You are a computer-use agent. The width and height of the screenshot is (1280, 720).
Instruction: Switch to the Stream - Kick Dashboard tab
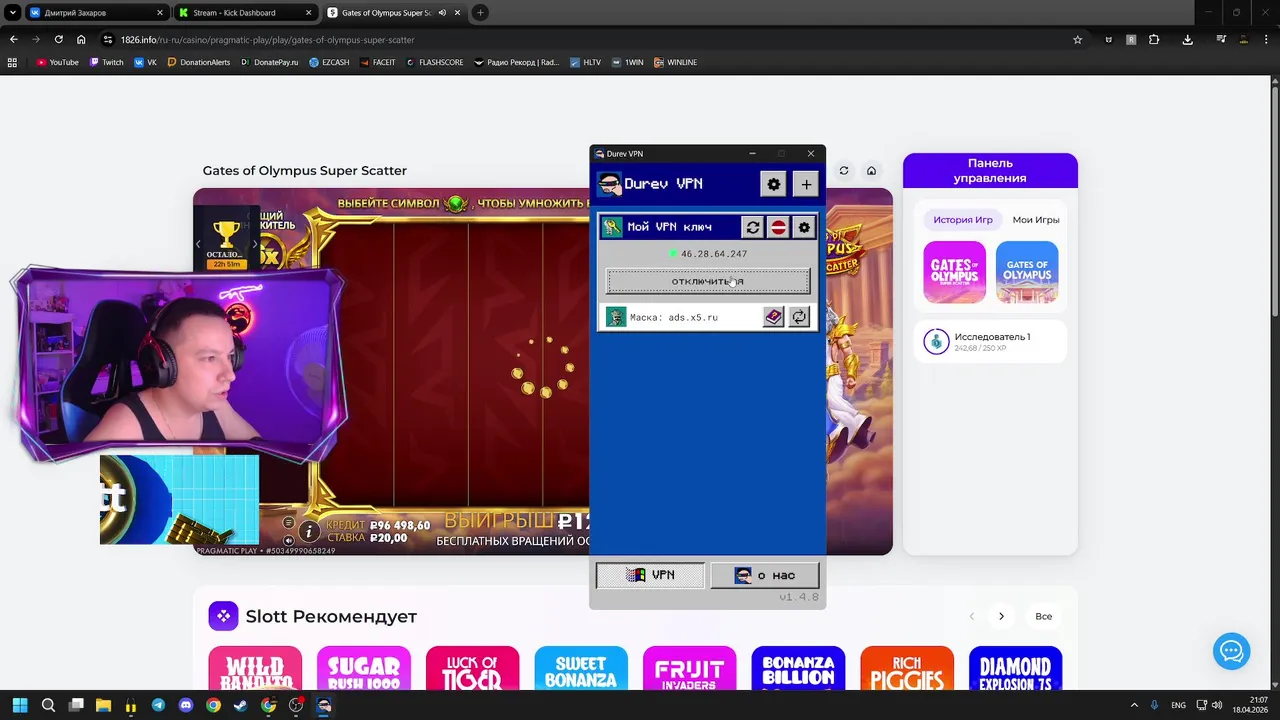coord(245,13)
